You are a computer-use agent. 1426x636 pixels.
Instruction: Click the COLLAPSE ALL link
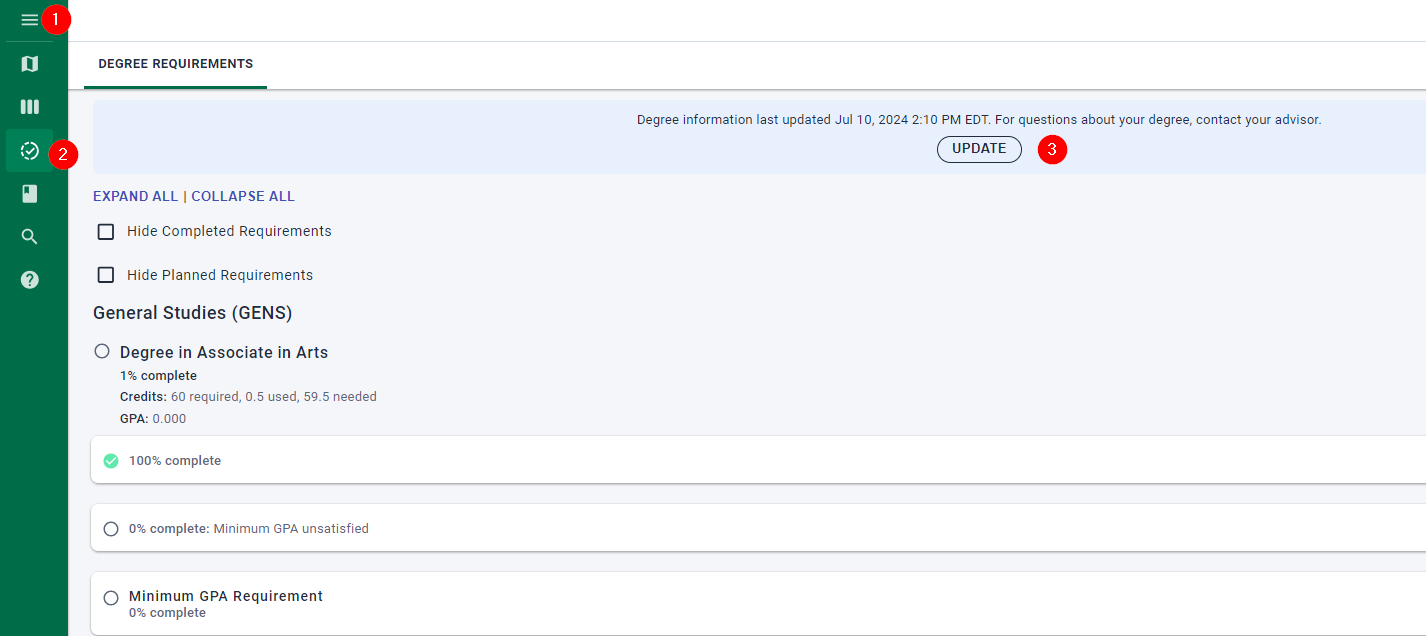coord(243,197)
